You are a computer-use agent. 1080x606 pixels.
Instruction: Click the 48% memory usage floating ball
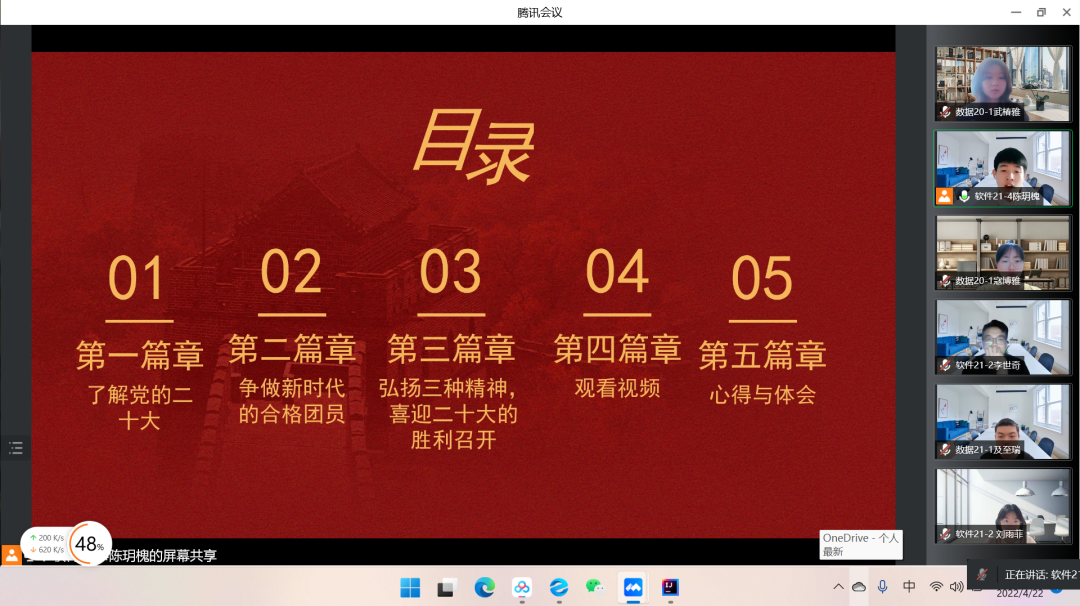(x=89, y=544)
